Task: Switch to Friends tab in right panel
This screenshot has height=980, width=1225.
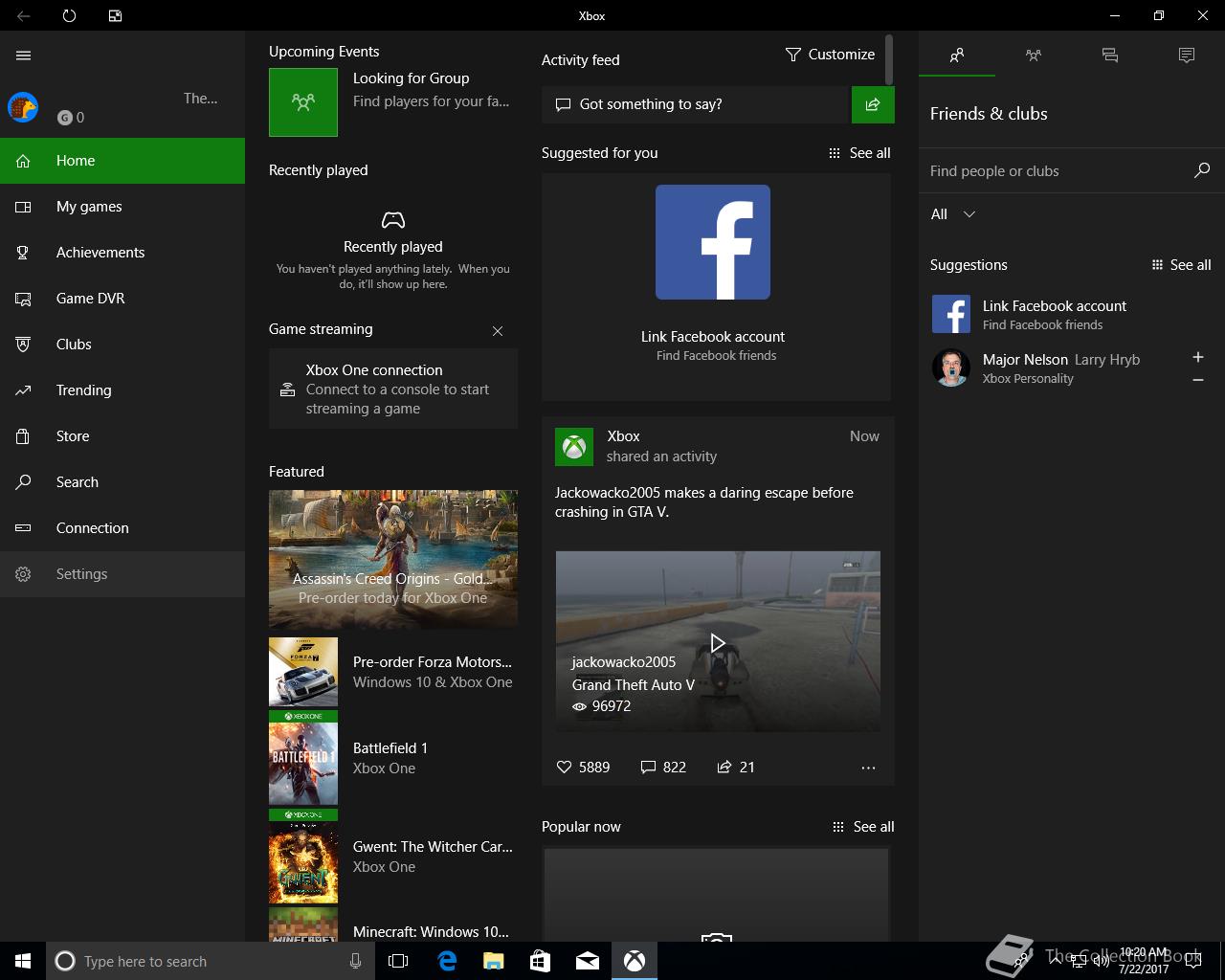Action: click(957, 56)
